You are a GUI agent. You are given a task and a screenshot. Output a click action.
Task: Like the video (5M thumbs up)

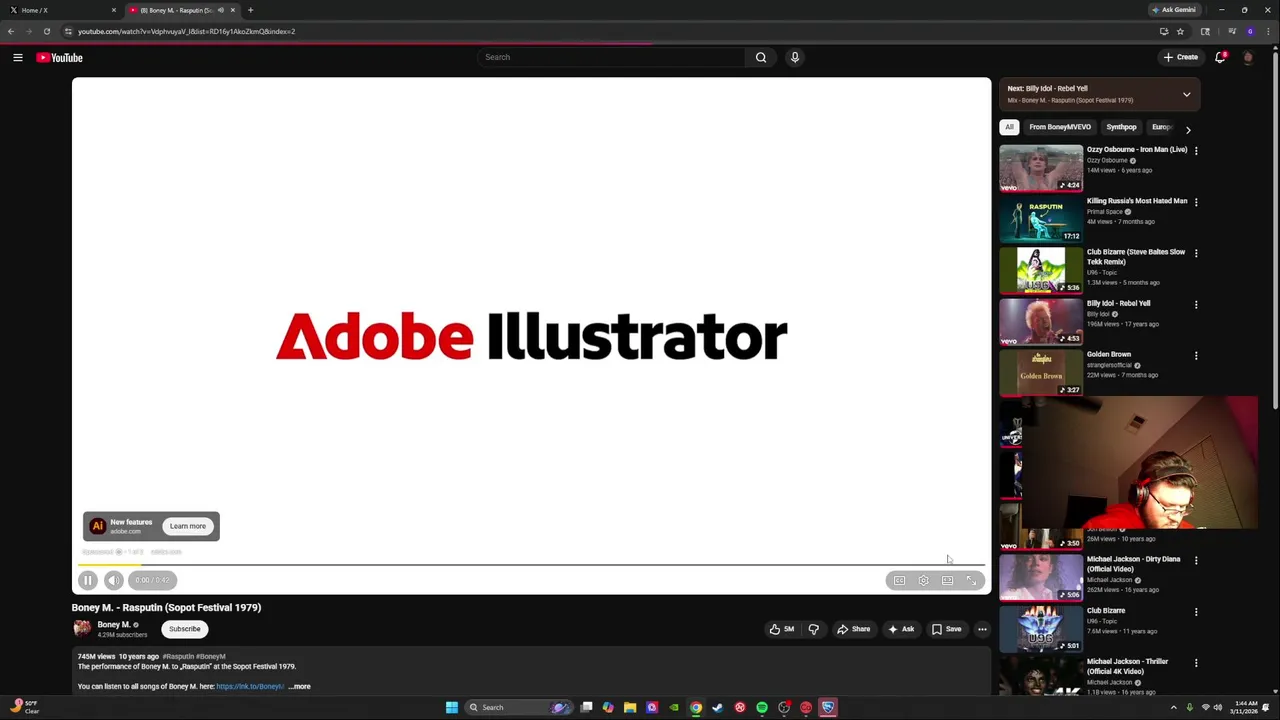point(782,629)
